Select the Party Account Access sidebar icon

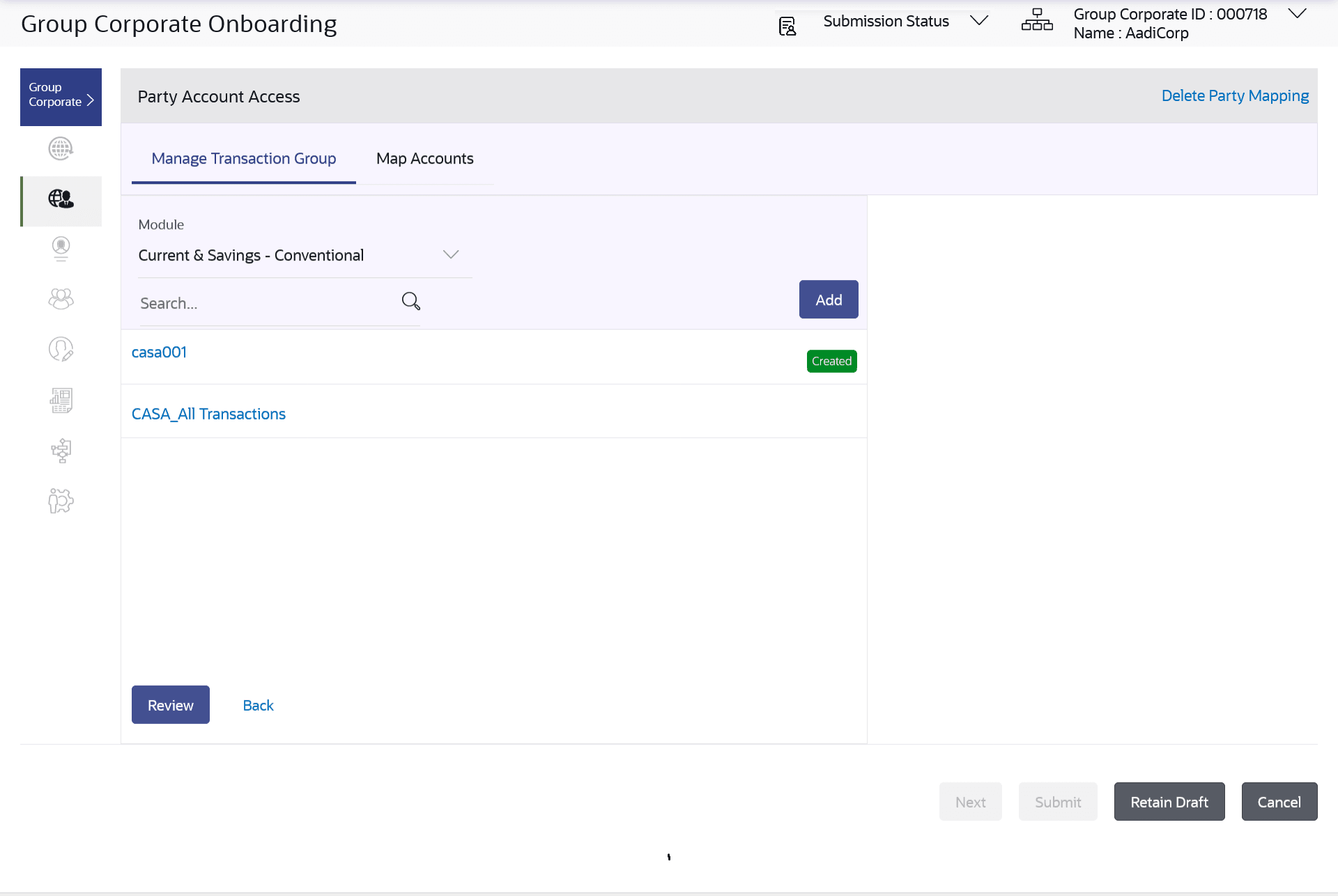tap(61, 200)
